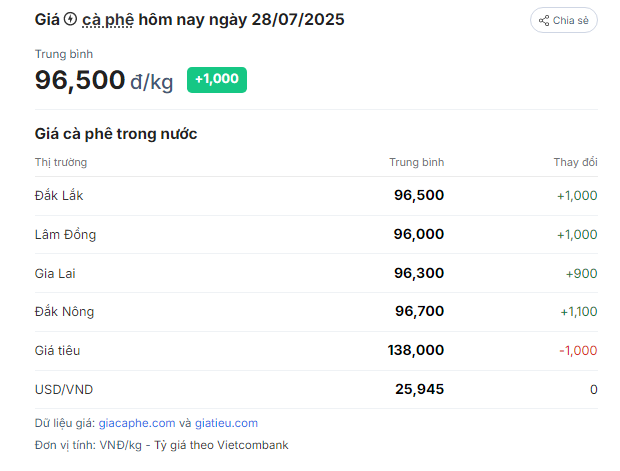Click the green +1,000 badge
The height and width of the screenshot is (471, 620).
point(217,79)
